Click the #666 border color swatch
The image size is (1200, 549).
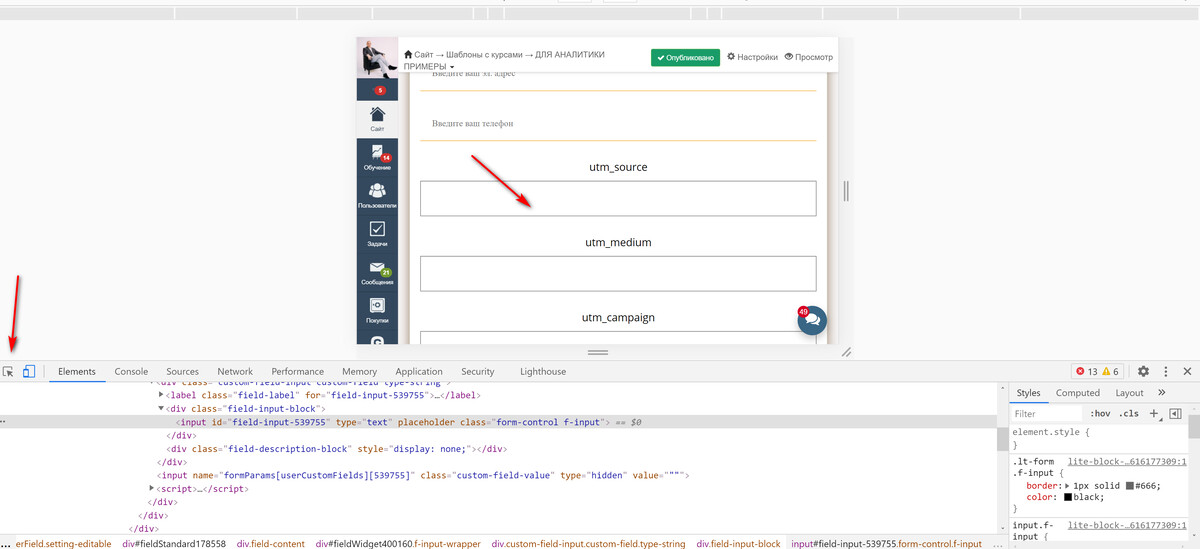pyautogui.click(x=1129, y=485)
